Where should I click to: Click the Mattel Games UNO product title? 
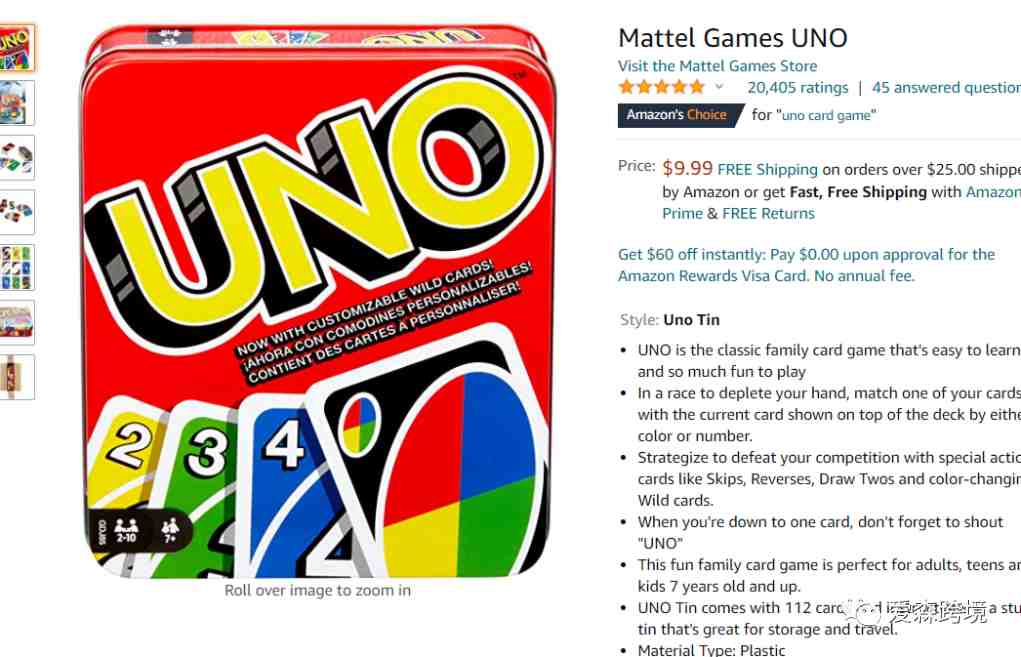coord(733,38)
